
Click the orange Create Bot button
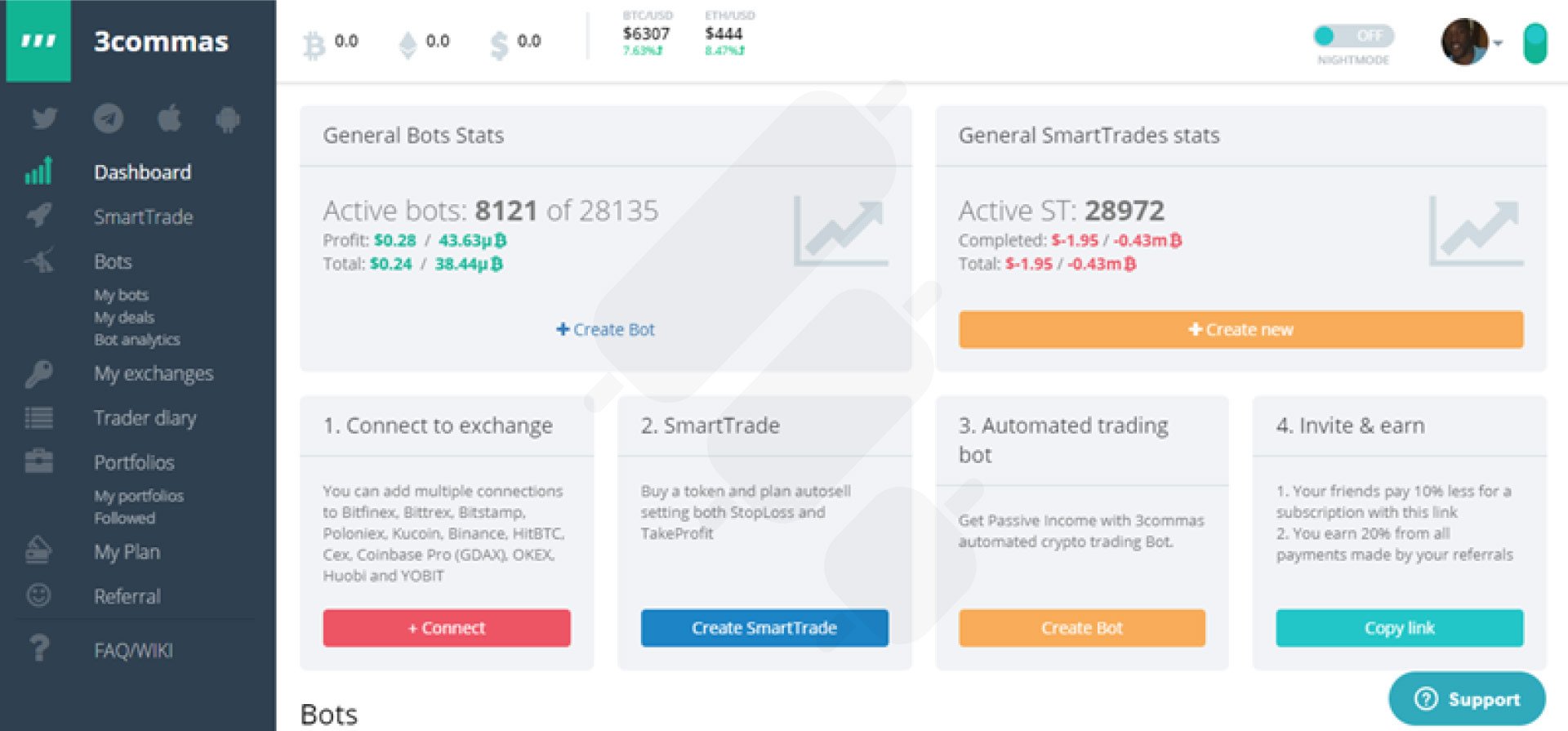pyautogui.click(x=1082, y=627)
